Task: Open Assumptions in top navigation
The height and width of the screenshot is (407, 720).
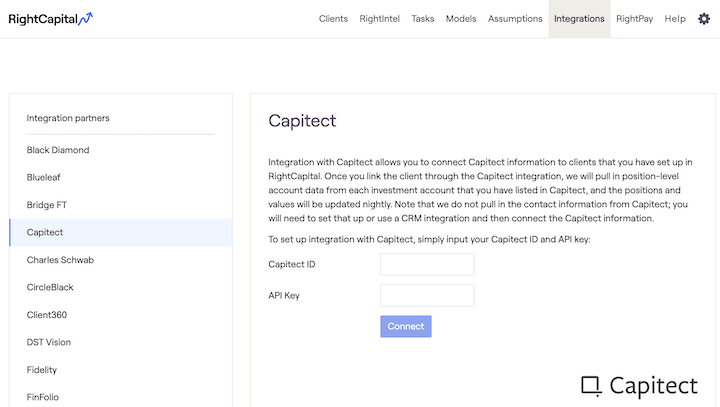Action: click(515, 19)
